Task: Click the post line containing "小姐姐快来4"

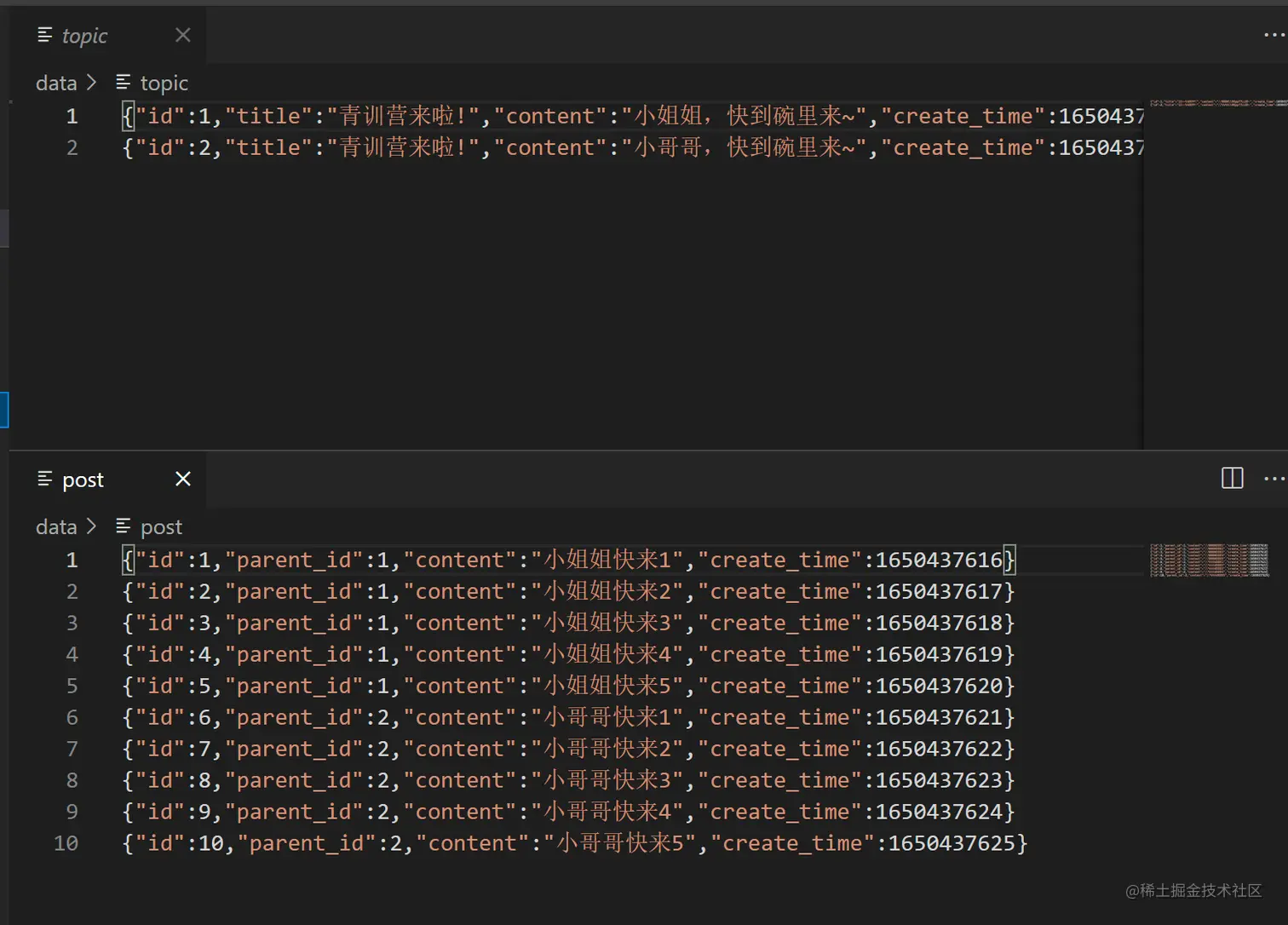Action: (569, 654)
